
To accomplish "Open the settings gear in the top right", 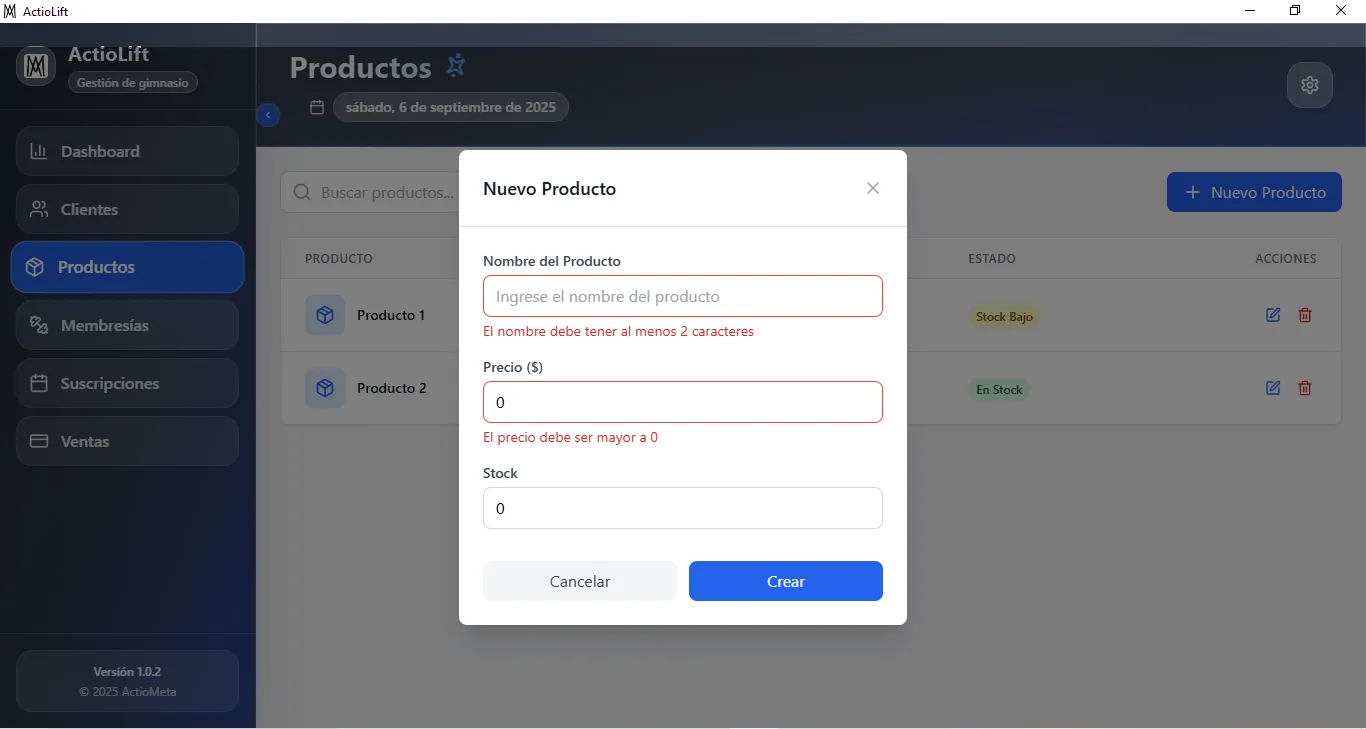I will [1310, 85].
